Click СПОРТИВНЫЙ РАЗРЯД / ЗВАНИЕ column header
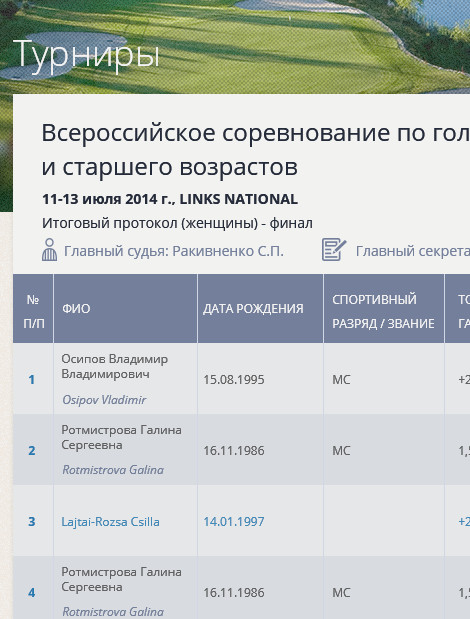The image size is (470, 619). pos(383,311)
